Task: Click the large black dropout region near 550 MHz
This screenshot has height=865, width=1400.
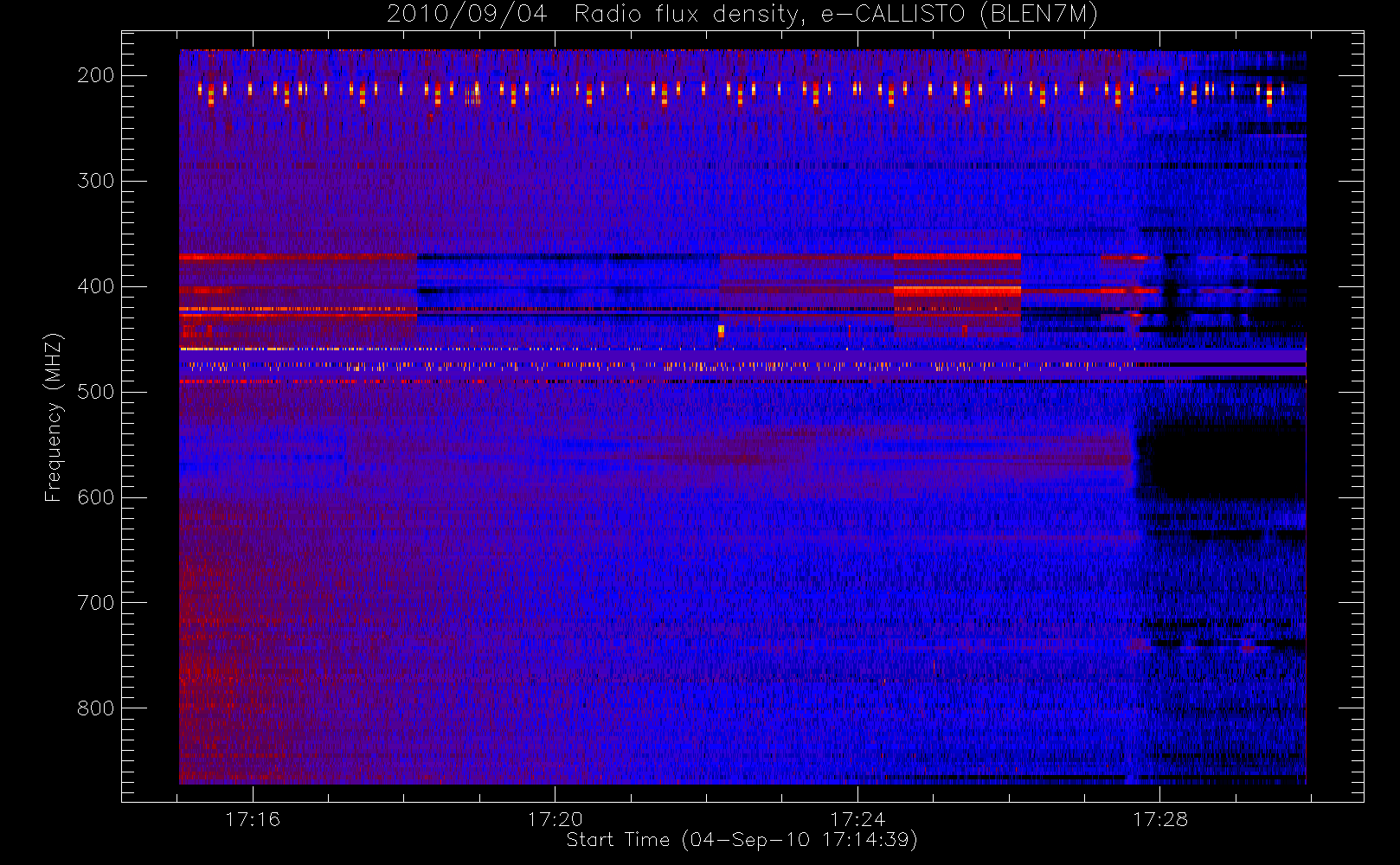Action: tap(1220, 461)
